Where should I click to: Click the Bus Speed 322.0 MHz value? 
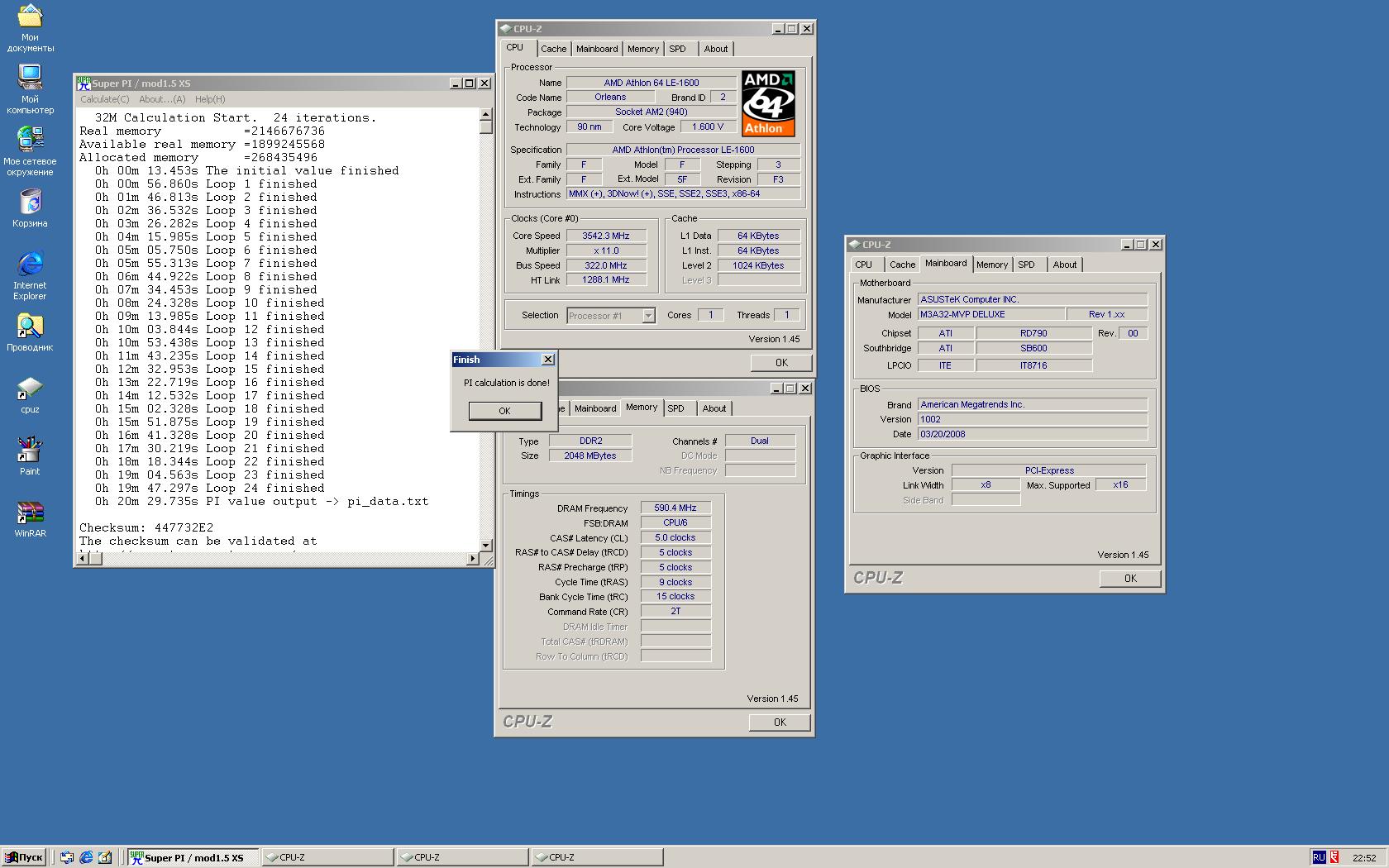point(605,265)
